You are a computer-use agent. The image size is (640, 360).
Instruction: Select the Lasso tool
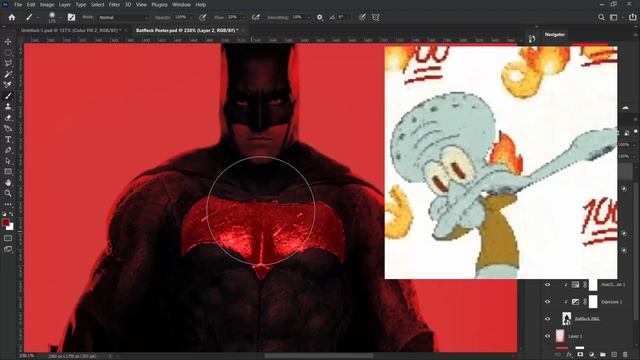point(8,63)
